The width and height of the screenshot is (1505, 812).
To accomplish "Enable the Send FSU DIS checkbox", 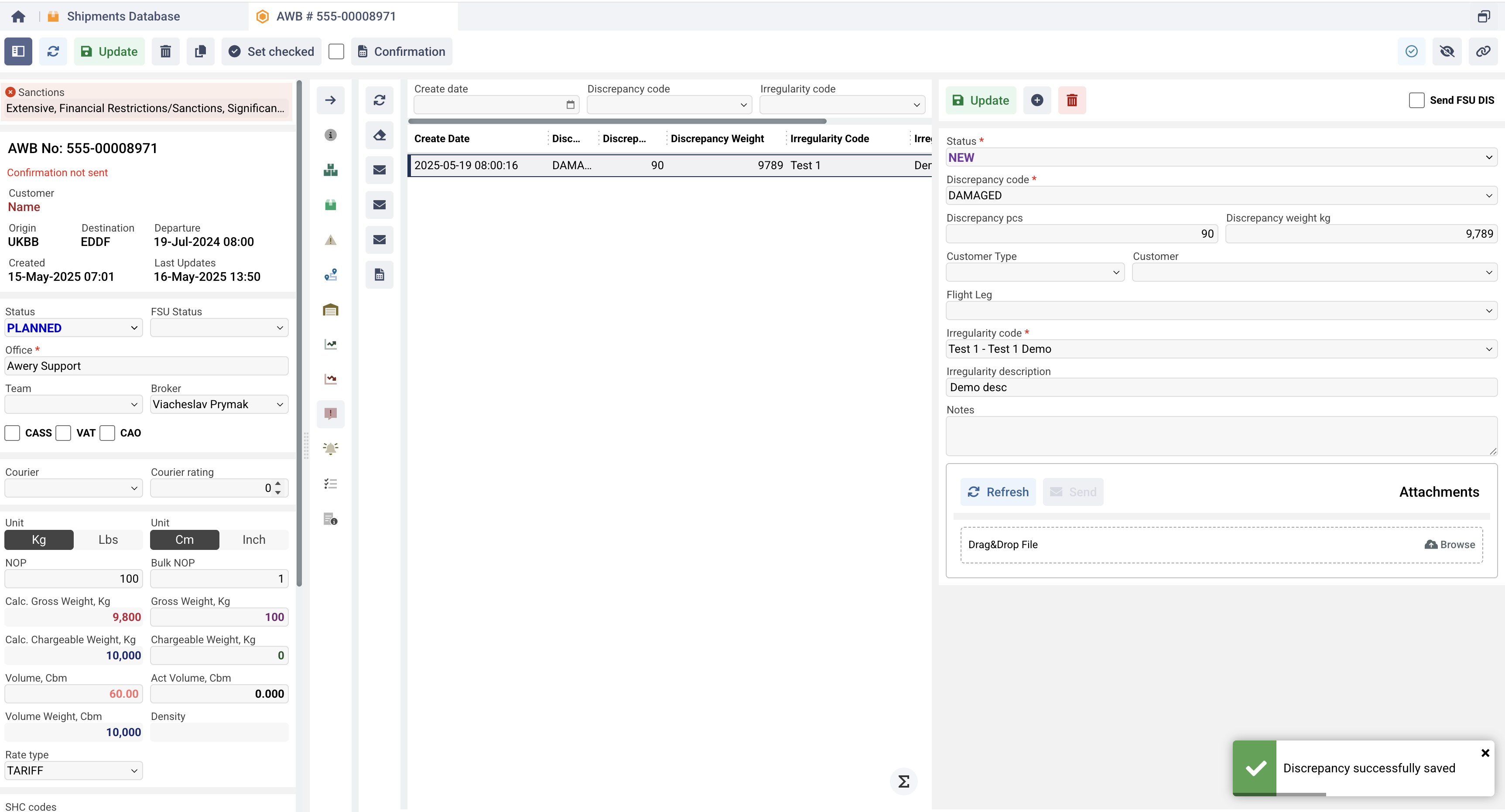I will click(x=1416, y=100).
